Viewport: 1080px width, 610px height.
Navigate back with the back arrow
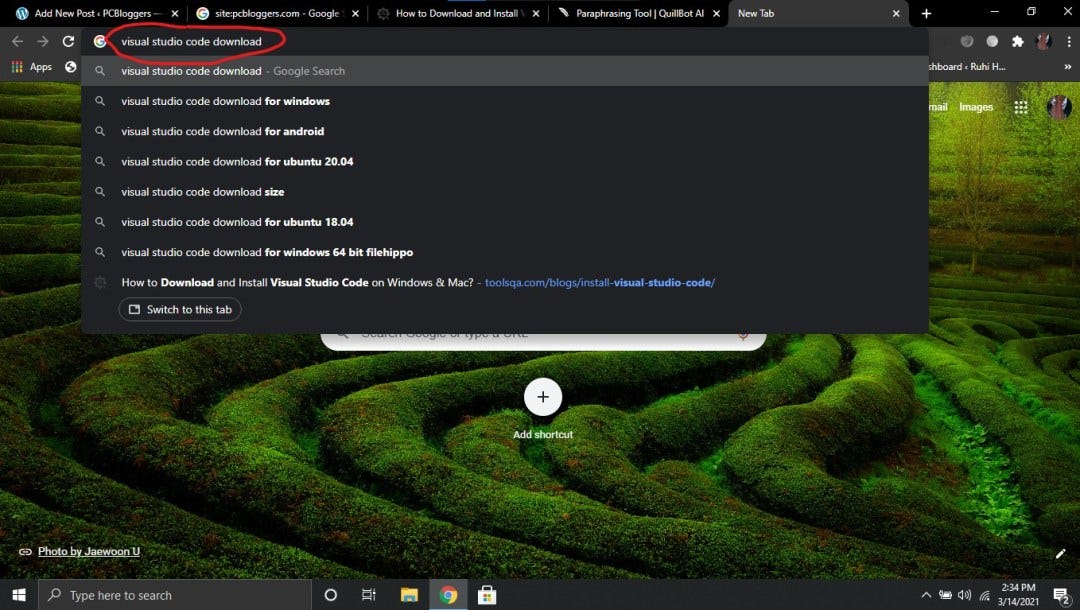pyautogui.click(x=17, y=41)
